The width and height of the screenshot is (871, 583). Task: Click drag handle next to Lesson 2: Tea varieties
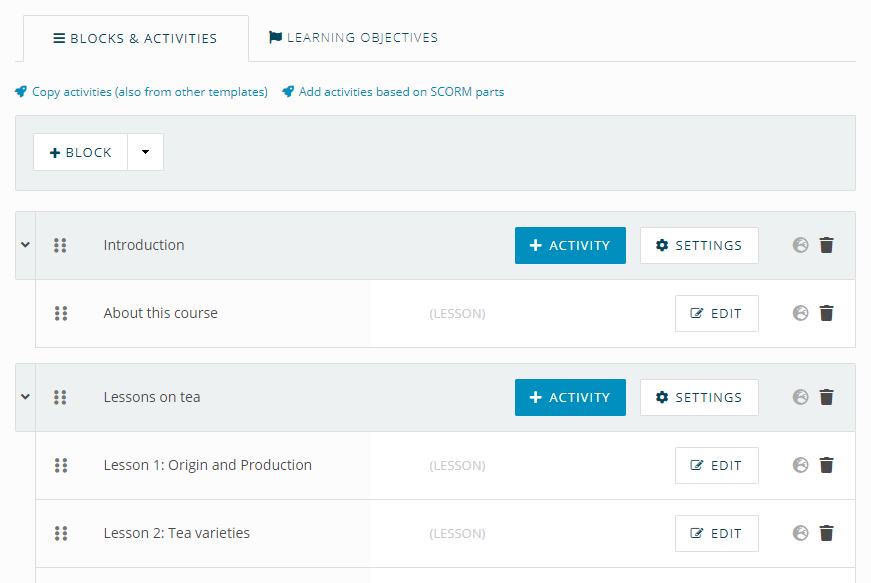pos(61,533)
